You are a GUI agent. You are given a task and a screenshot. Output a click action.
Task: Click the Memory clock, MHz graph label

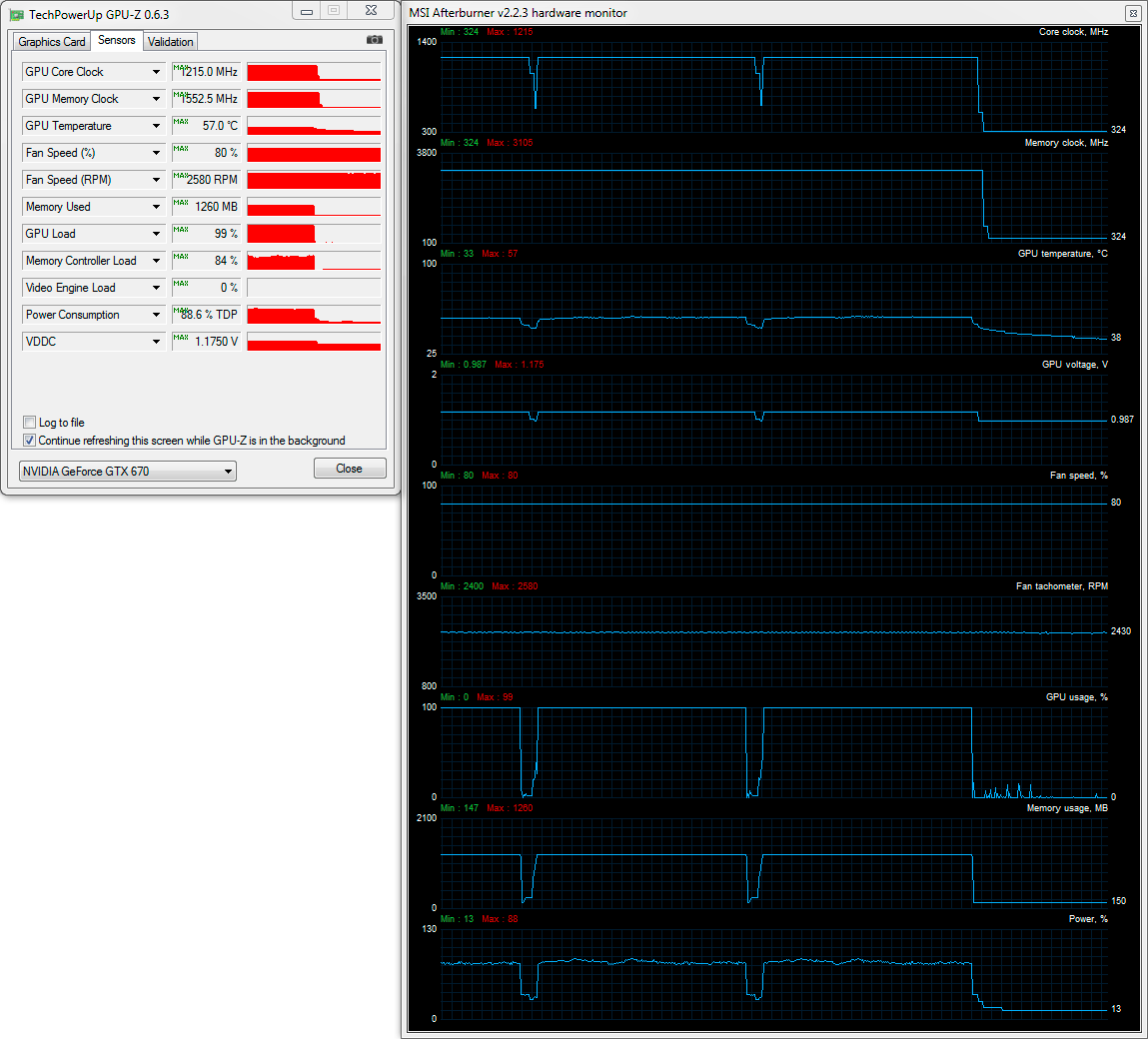(x=1066, y=143)
